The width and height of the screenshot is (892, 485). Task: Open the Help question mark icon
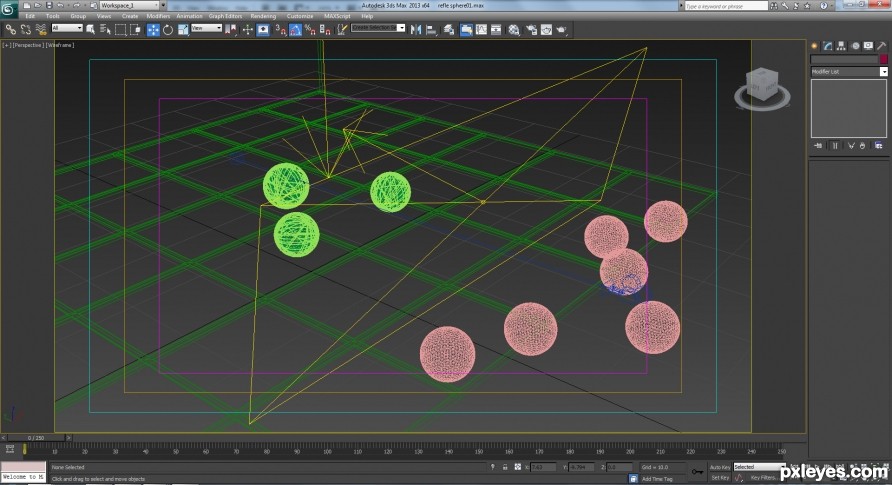point(823,6)
